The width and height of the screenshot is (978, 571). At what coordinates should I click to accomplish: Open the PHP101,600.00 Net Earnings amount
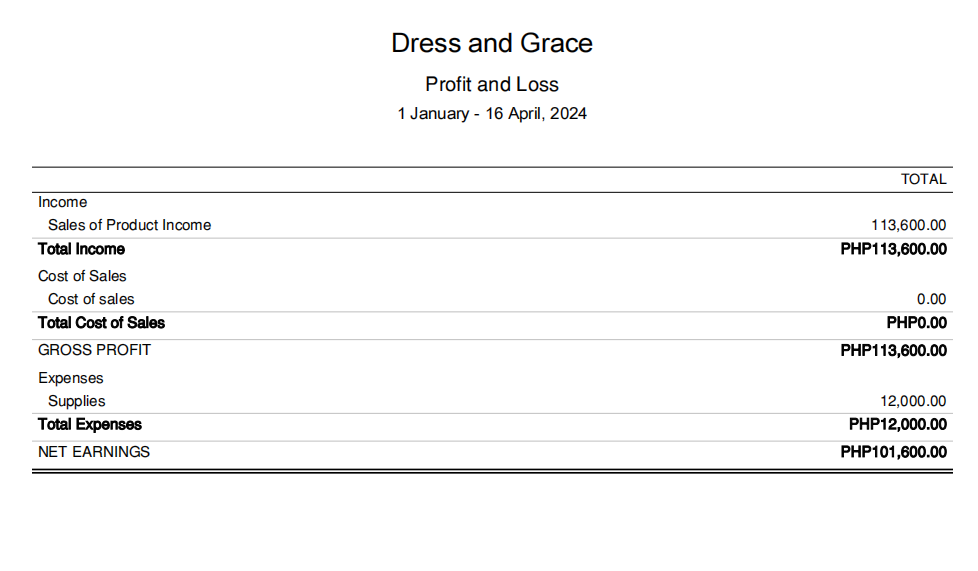click(x=893, y=452)
